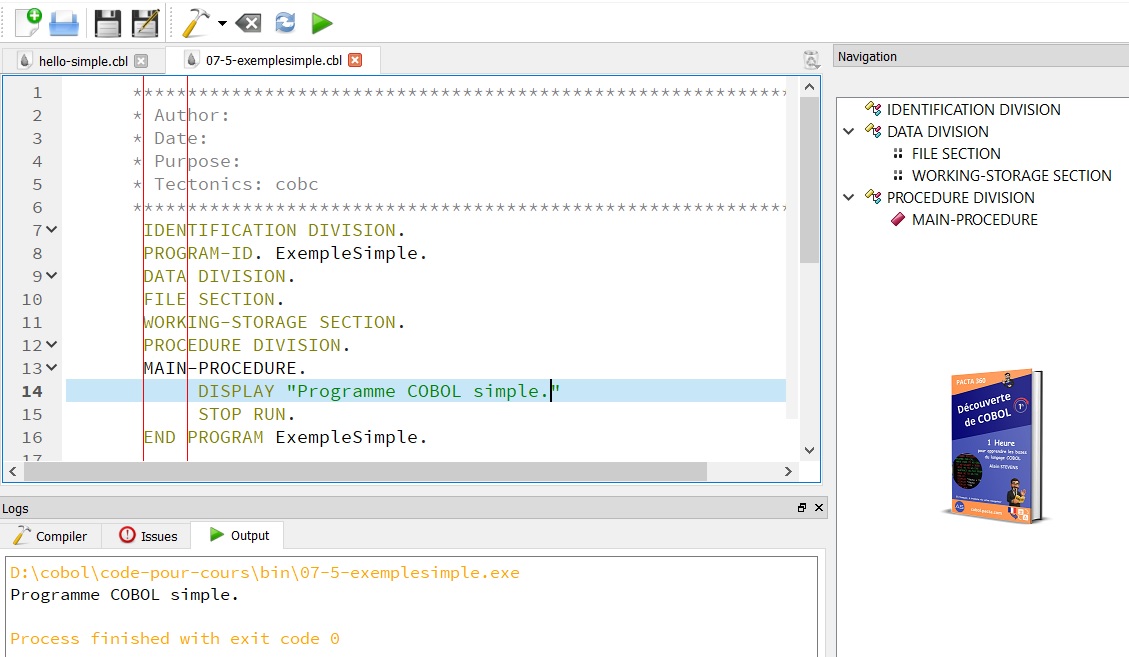Jump to MAIN-PROCEDURE in the Navigation tree
The width and height of the screenshot is (1129, 657).
(975, 220)
